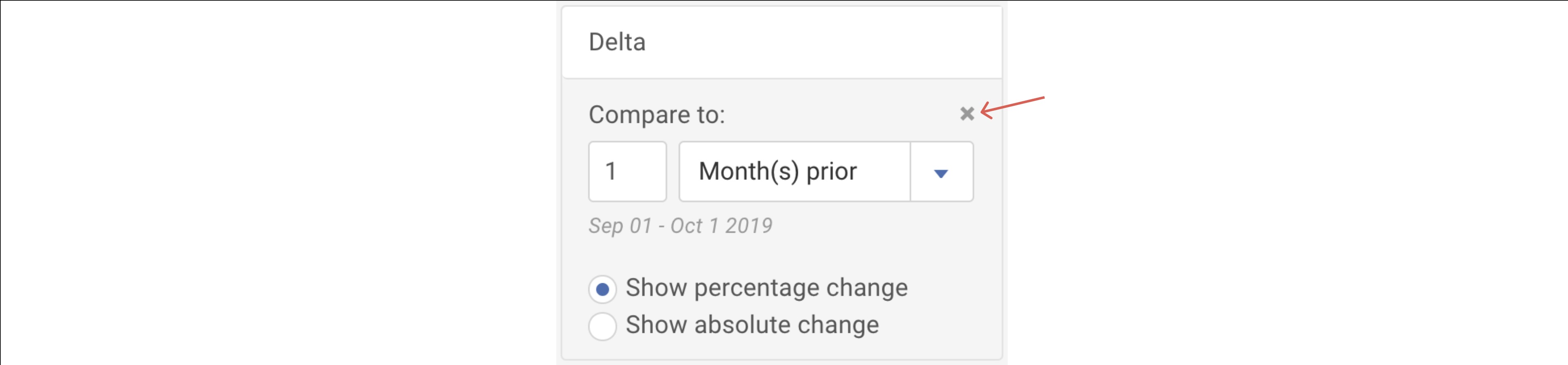Expand the compare period unit selector arrow
The width and height of the screenshot is (1568, 365).
pos(941,173)
